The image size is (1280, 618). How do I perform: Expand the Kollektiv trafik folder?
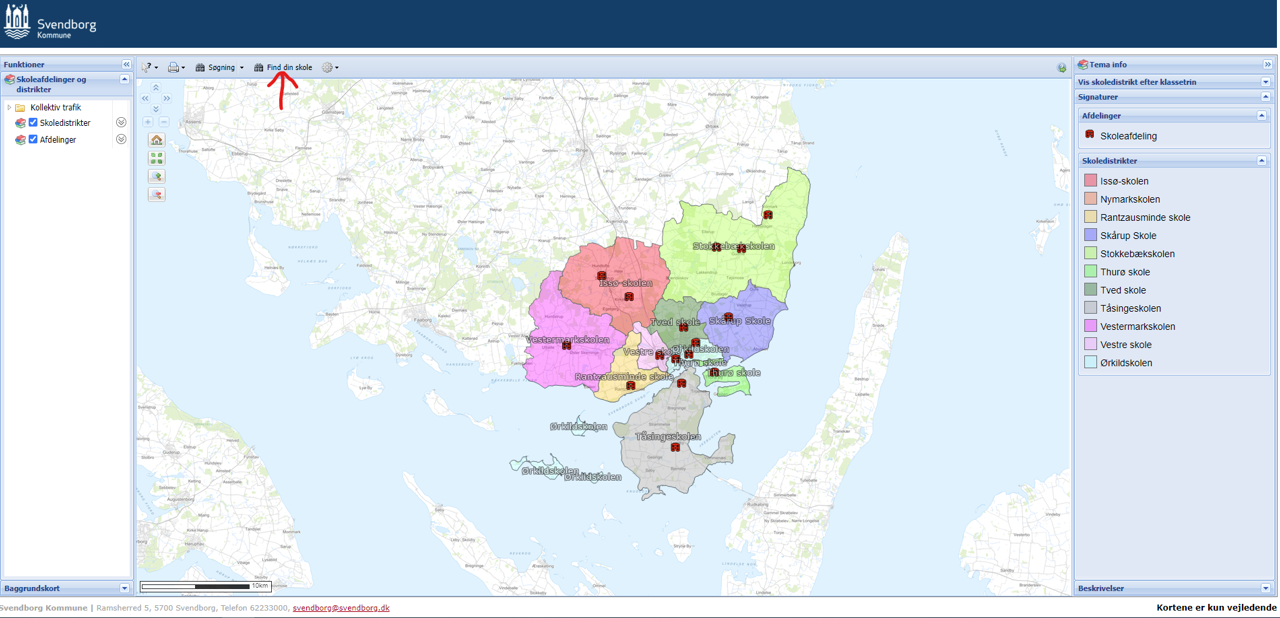click(x=9, y=107)
